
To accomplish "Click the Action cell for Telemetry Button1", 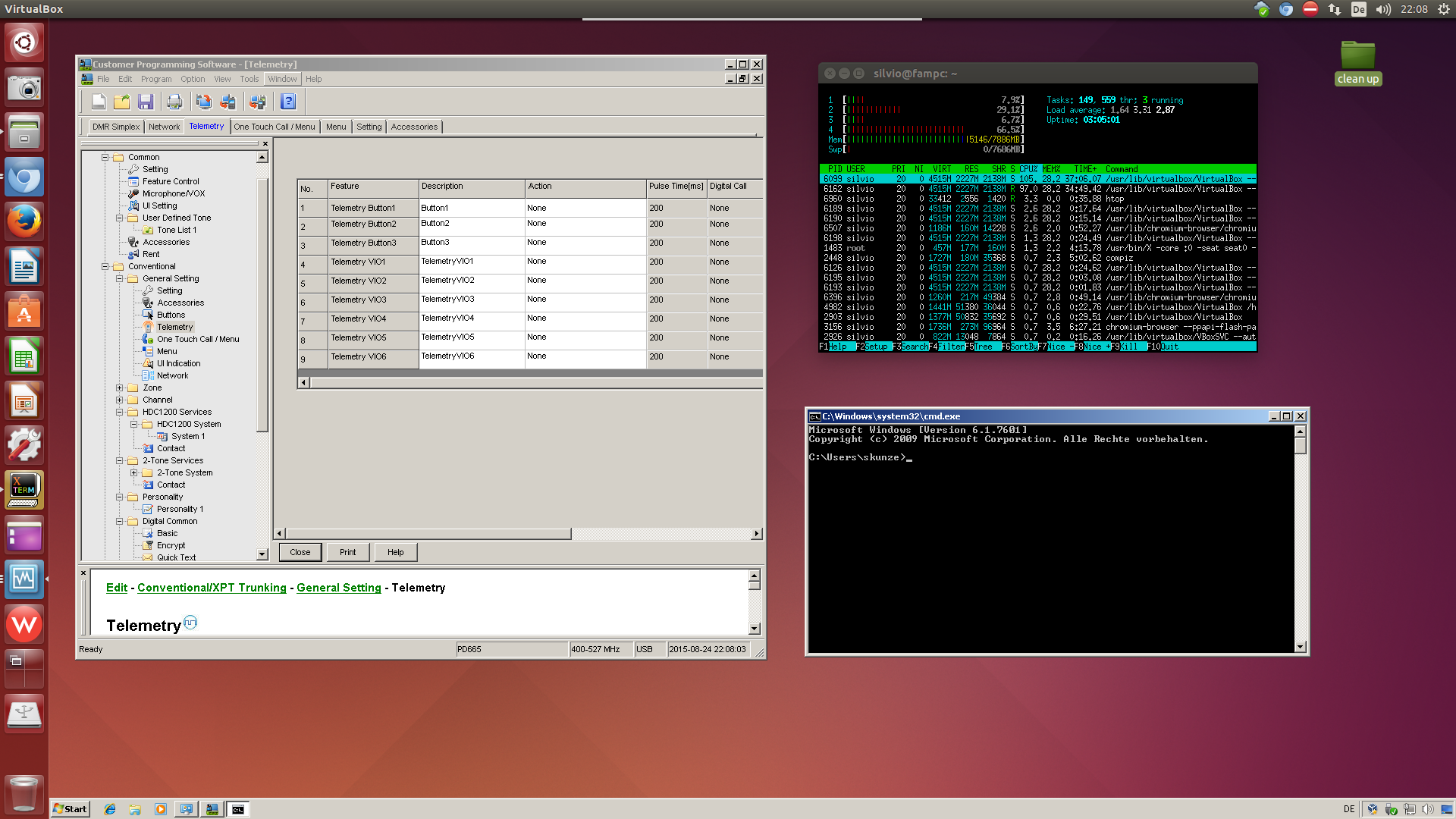I will [x=585, y=208].
